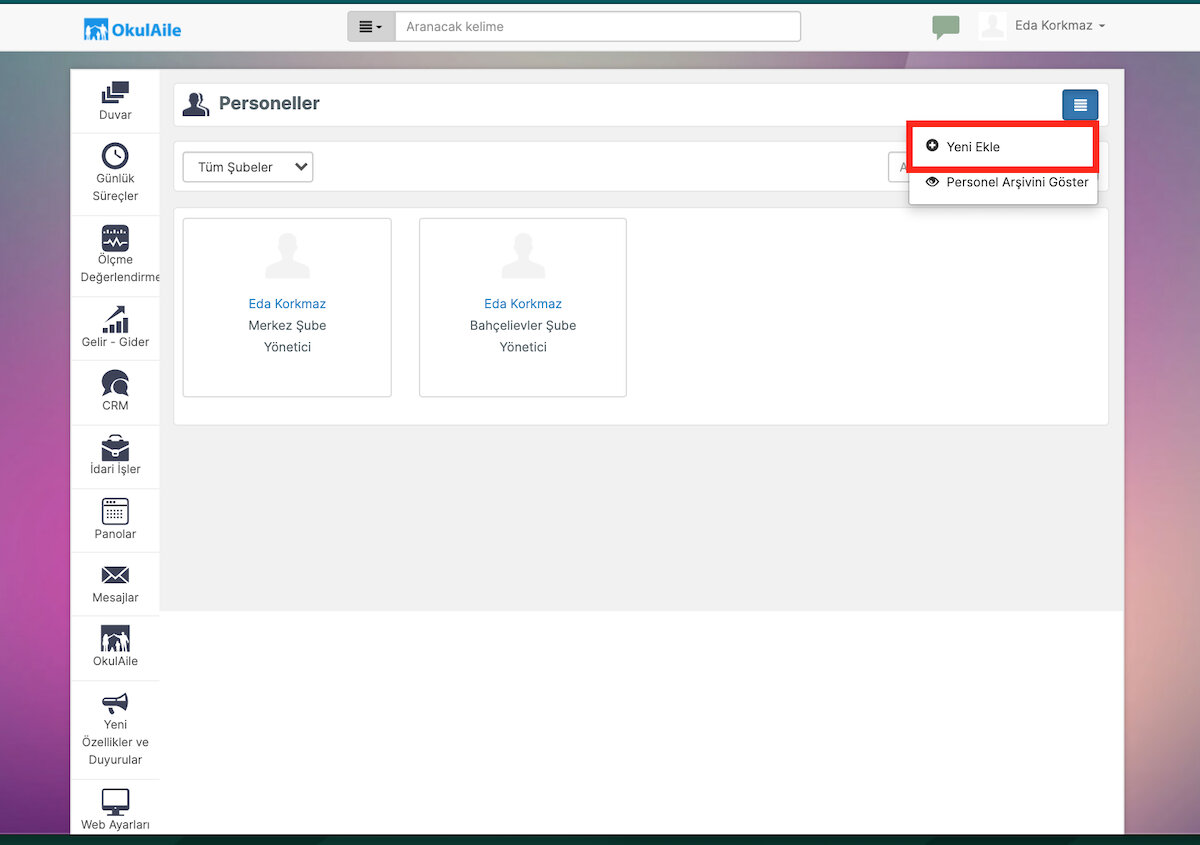Open Yeni Özellikler ve Duyurular megaphone
Image resolution: width=1200 pixels, height=845 pixels.
115,703
